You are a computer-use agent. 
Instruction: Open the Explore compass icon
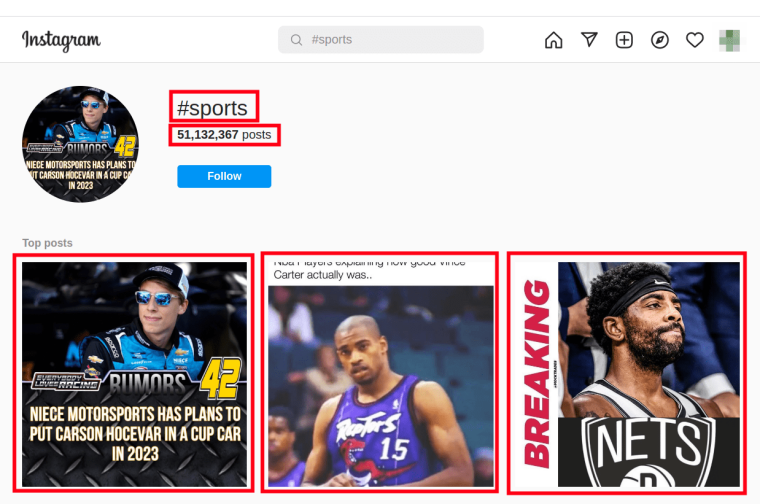(x=660, y=40)
